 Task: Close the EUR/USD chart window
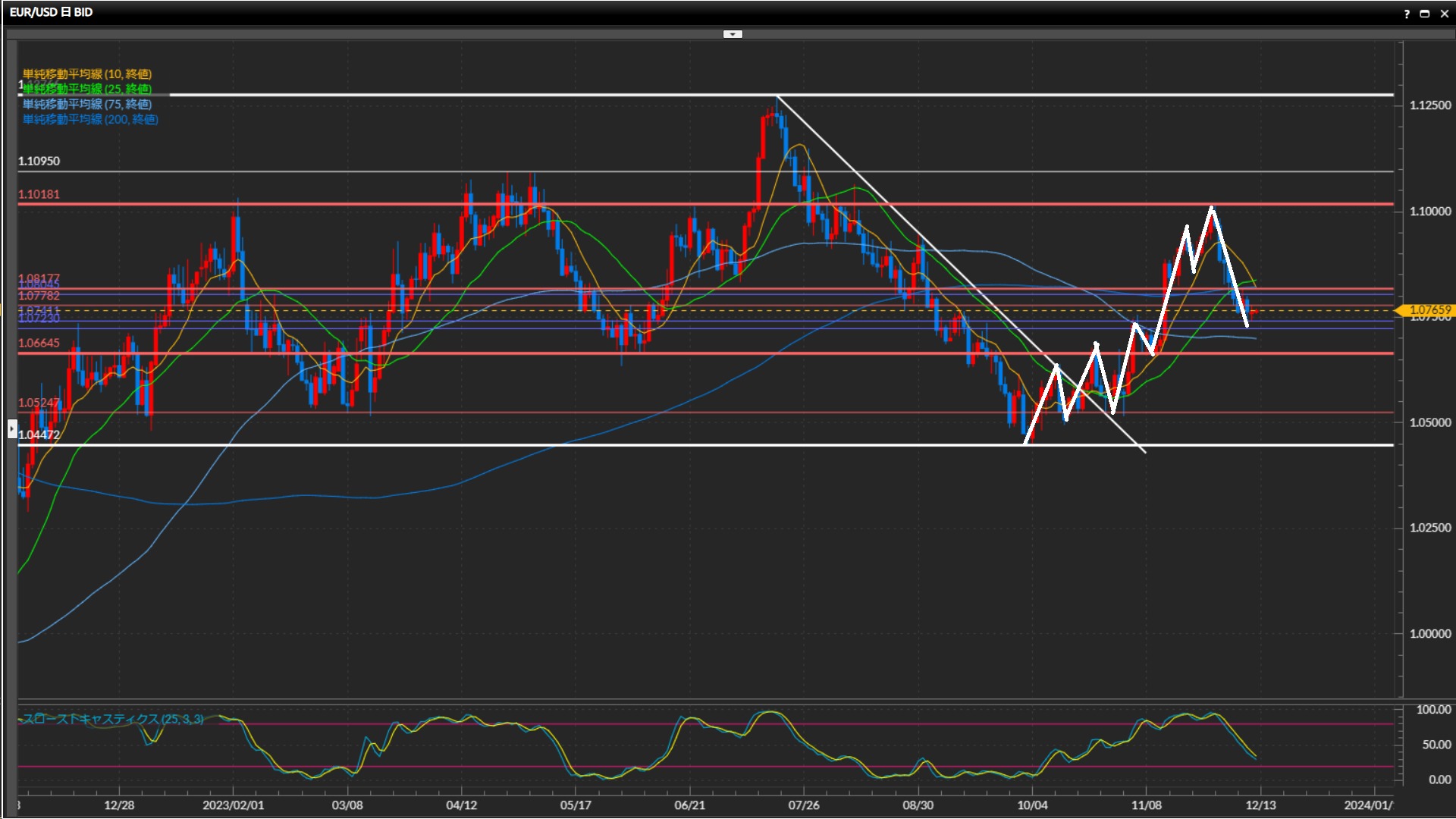coord(1444,14)
